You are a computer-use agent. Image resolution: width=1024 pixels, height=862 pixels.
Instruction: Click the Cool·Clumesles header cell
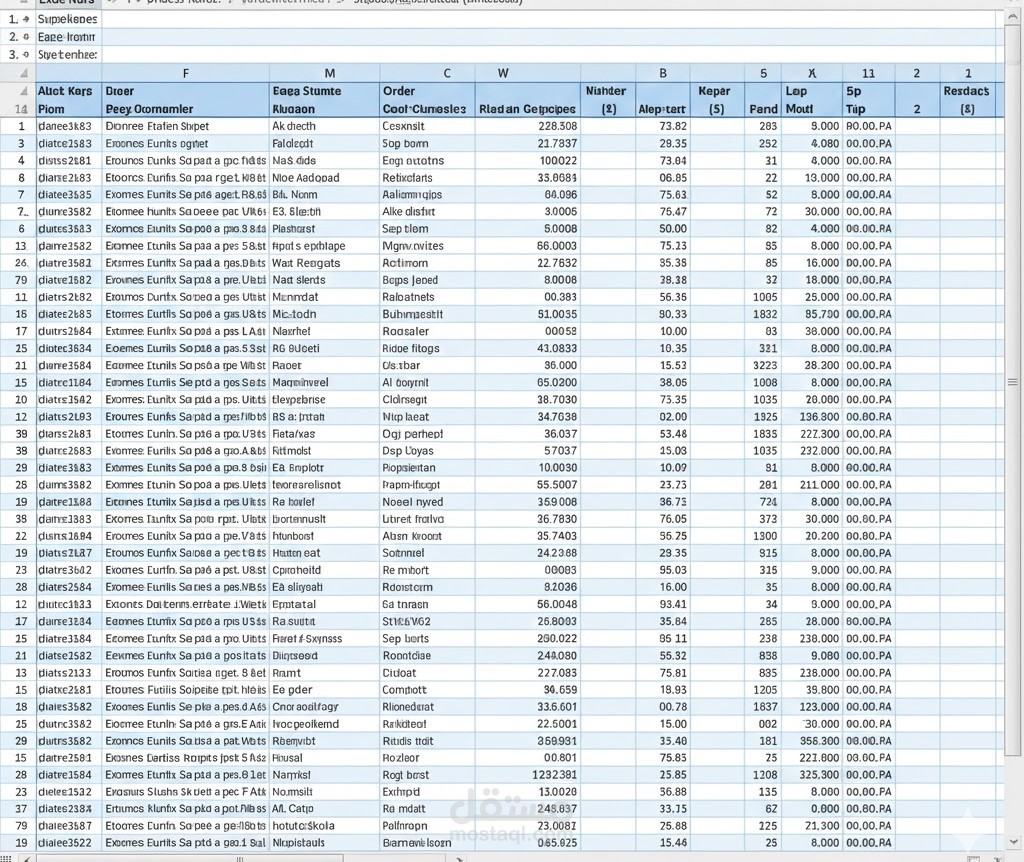coord(427,108)
